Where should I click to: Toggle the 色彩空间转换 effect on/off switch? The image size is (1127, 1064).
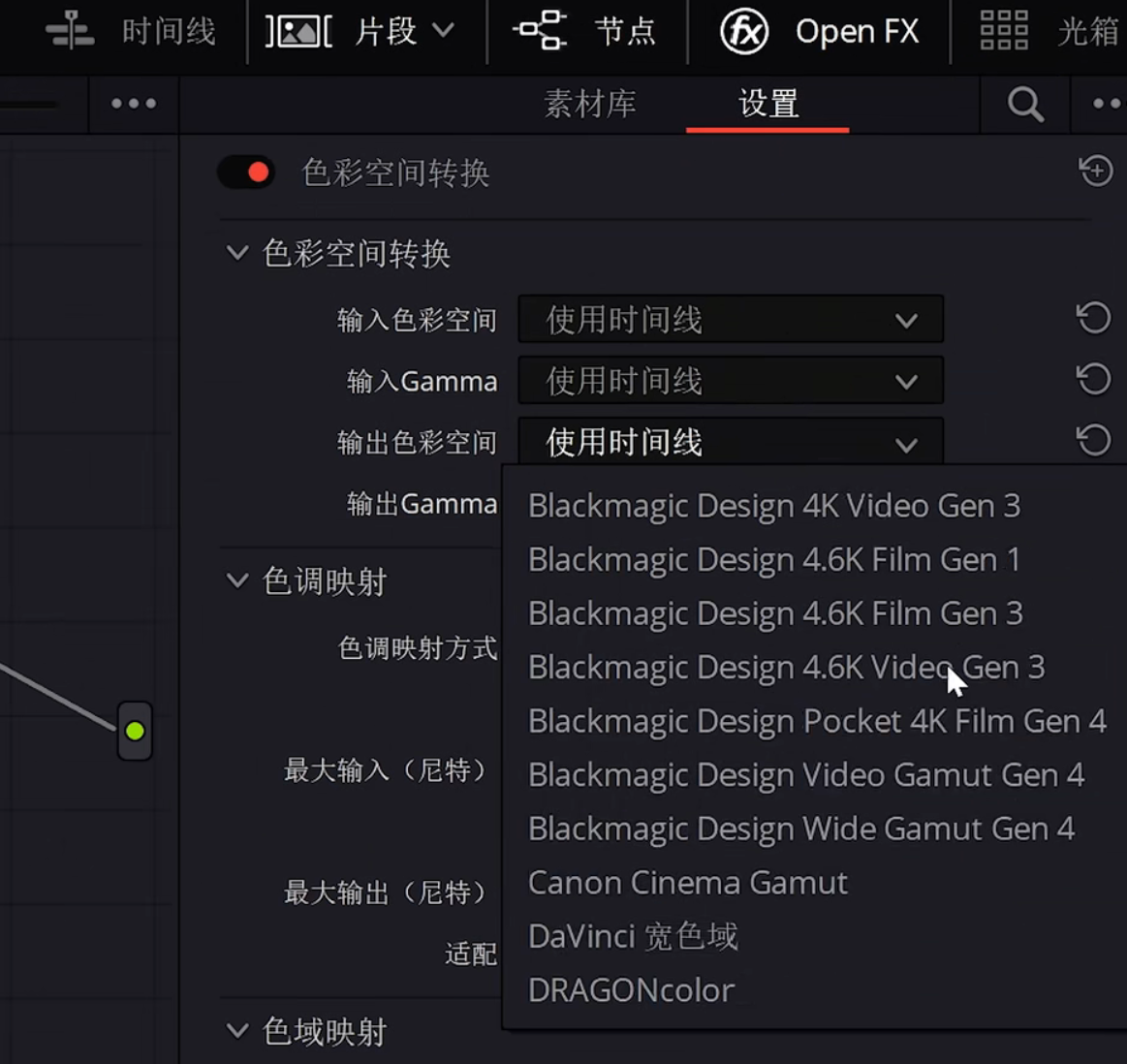click(x=246, y=172)
